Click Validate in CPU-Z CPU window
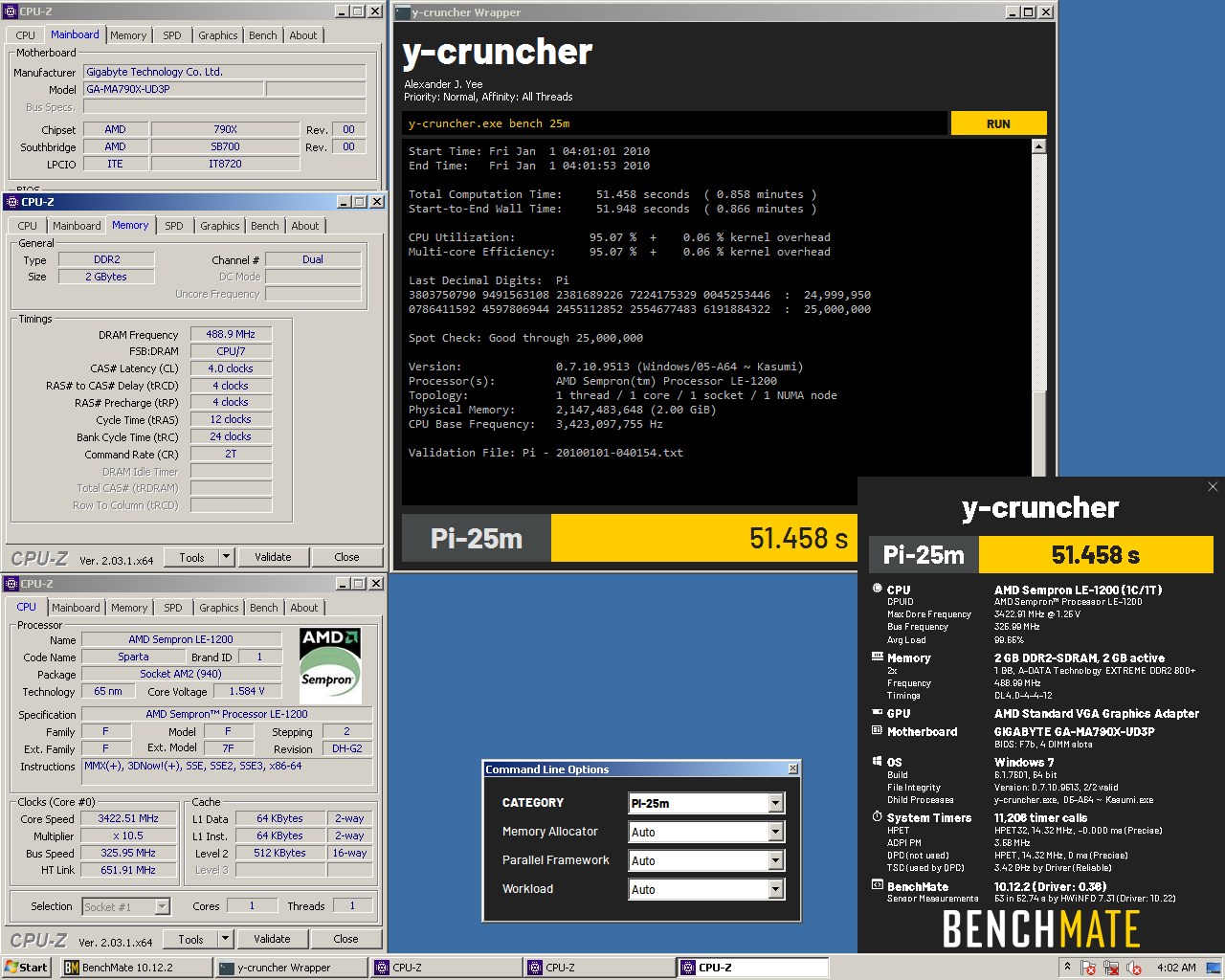This screenshot has height=980, width=1225. tap(272, 939)
